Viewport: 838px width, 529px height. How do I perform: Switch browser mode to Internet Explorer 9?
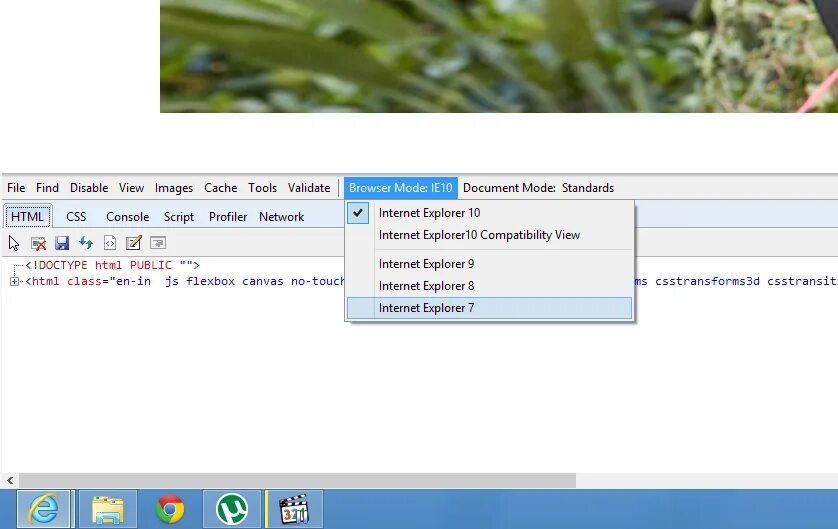coord(489,264)
